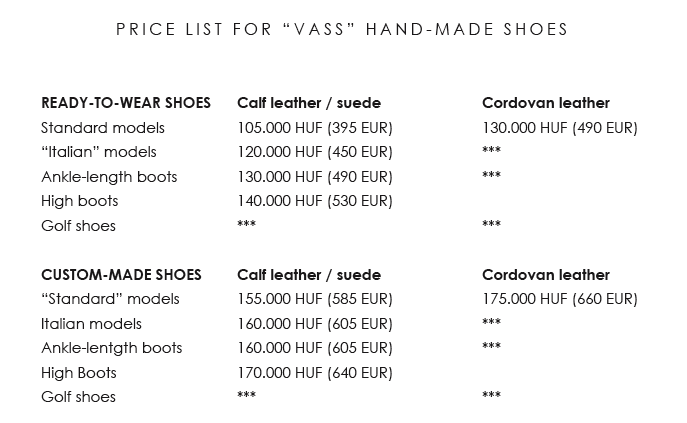Click Ankle-length boots in ready-to-wear section
Viewport: 687px width, 423px height.
click(109, 177)
